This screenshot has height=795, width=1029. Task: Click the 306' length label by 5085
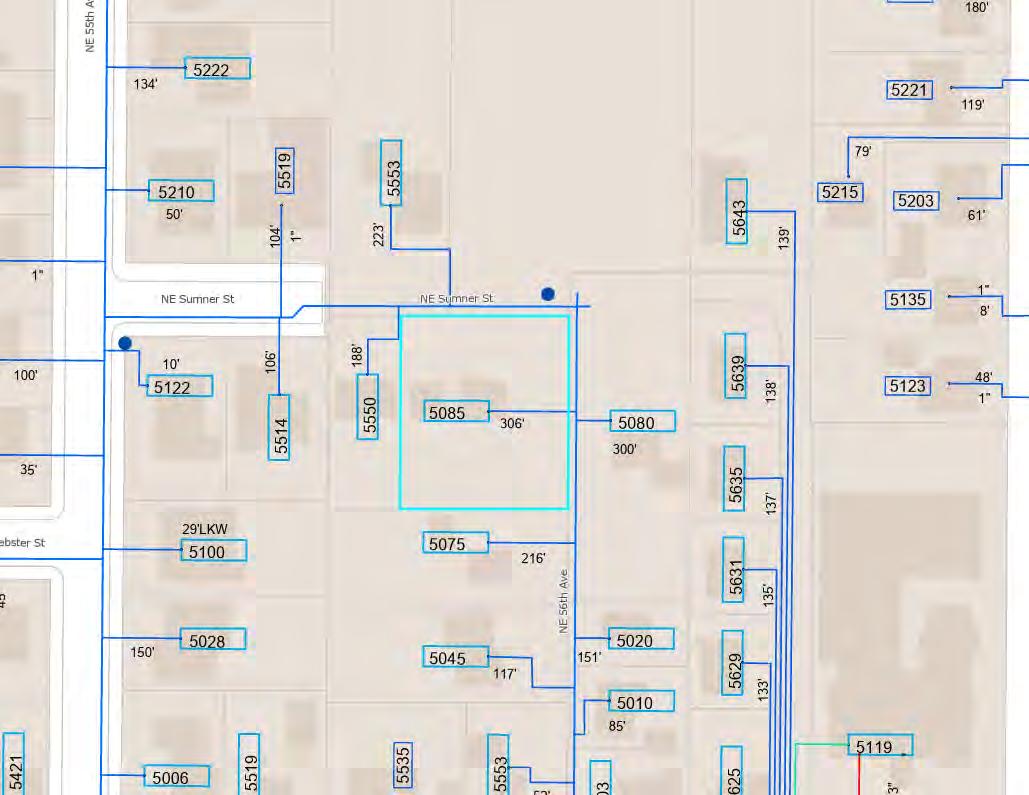tap(512, 423)
